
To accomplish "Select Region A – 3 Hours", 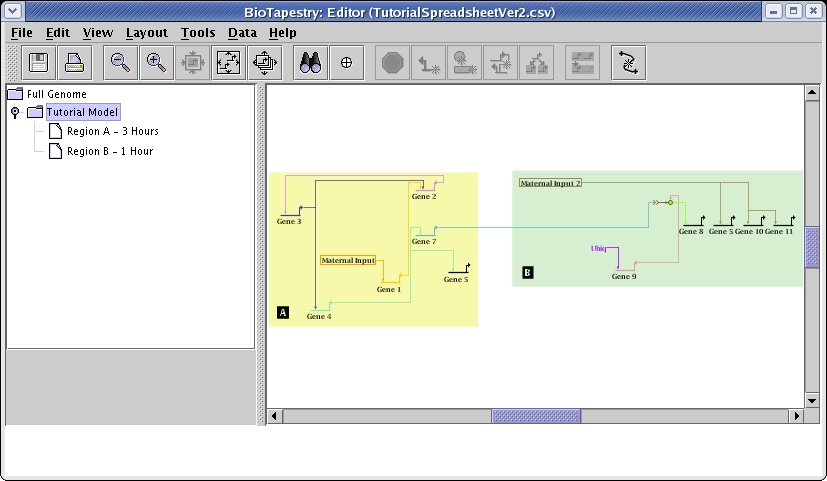I will tap(112, 131).
